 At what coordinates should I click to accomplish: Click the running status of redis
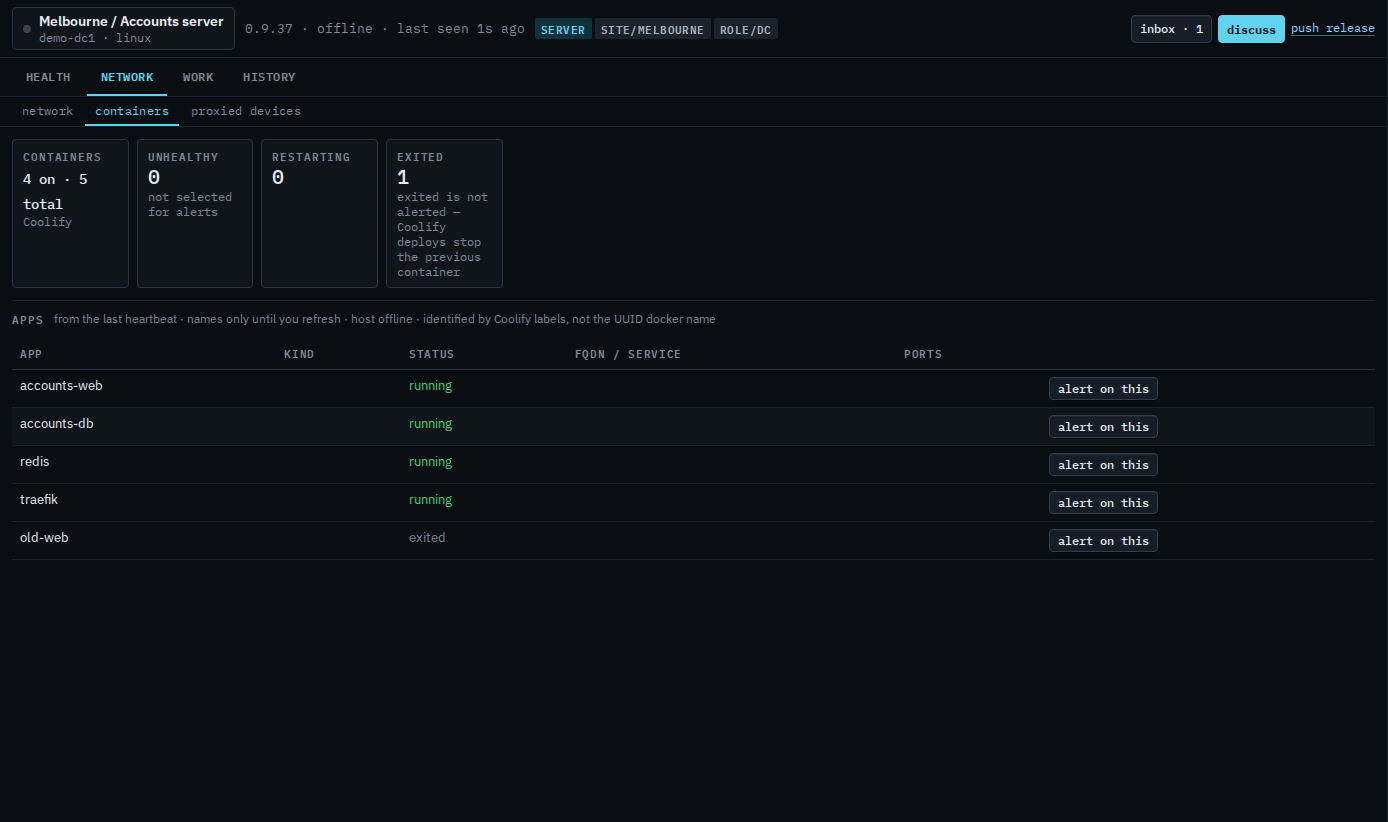(x=430, y=462)
